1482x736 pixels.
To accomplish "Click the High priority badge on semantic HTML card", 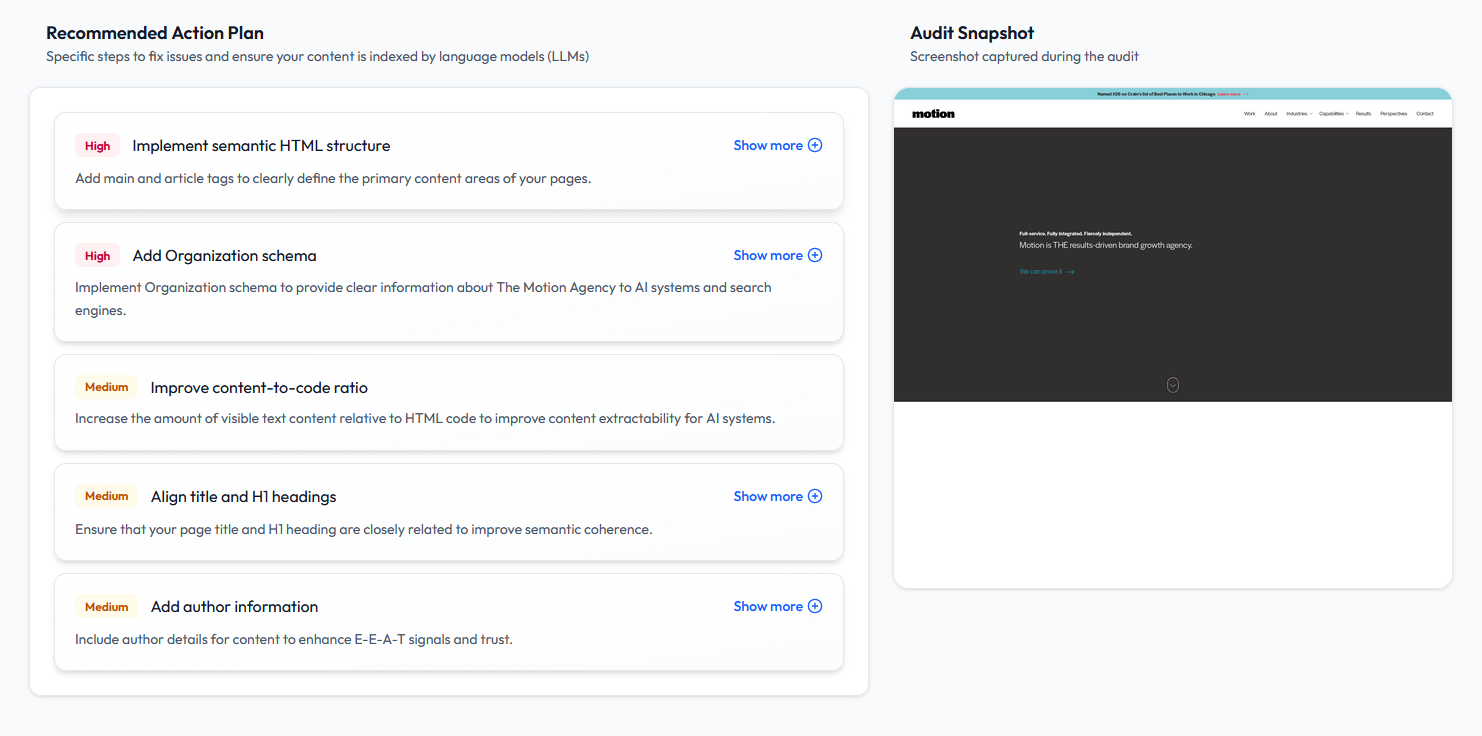I will [x=97, y=145].
